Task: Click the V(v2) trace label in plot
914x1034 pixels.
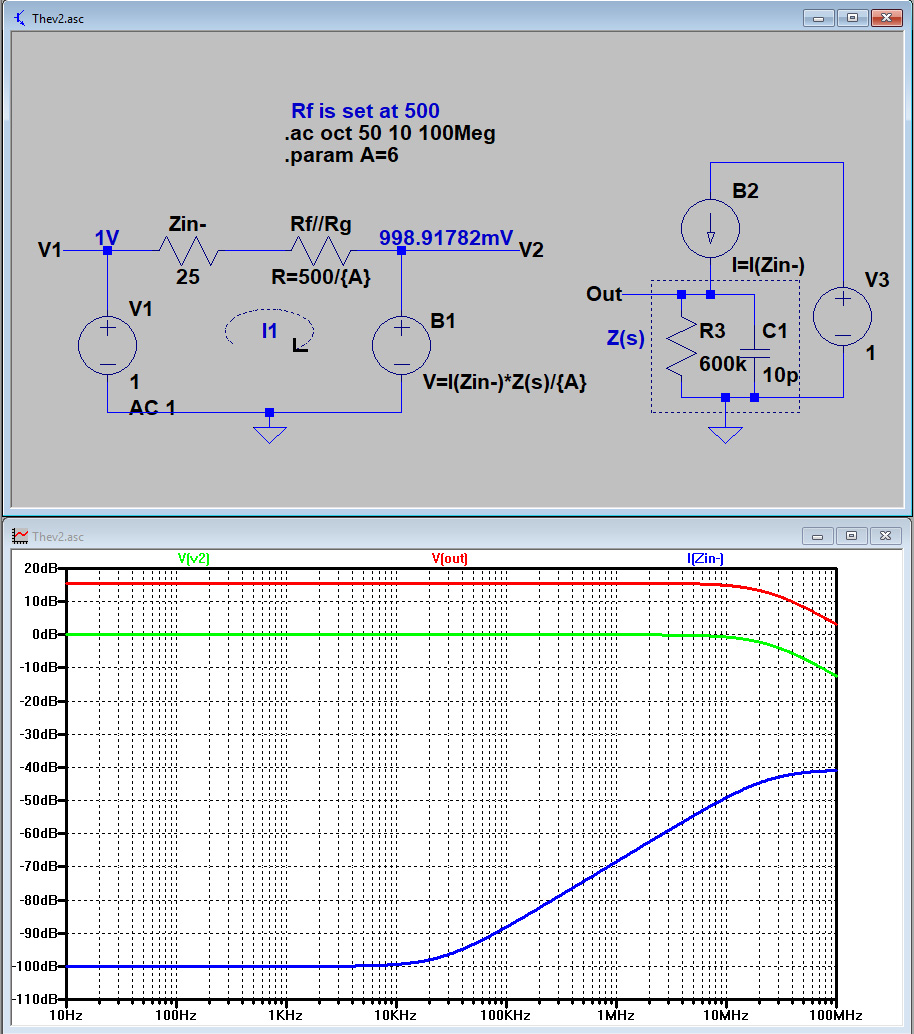Action: click(x=194, y=559)
